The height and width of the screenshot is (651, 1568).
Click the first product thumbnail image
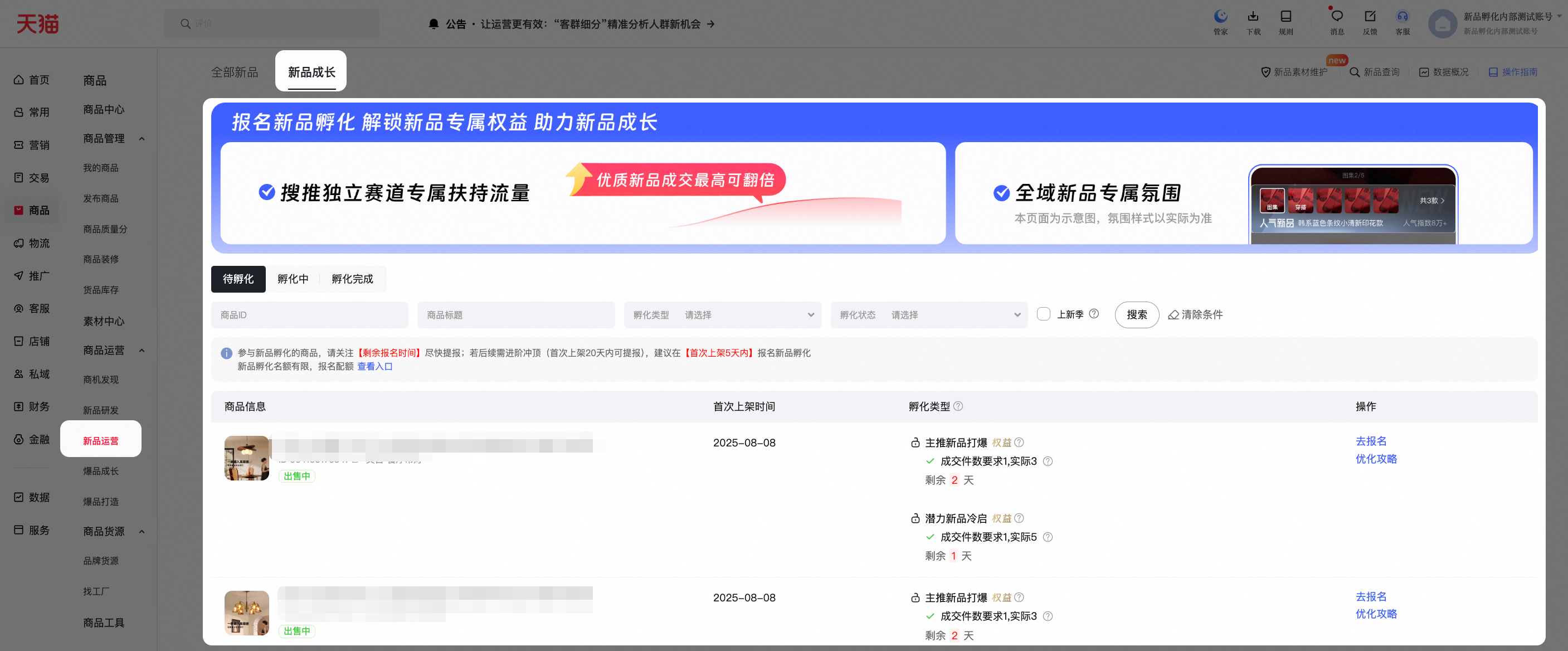(x=246, y=458)
